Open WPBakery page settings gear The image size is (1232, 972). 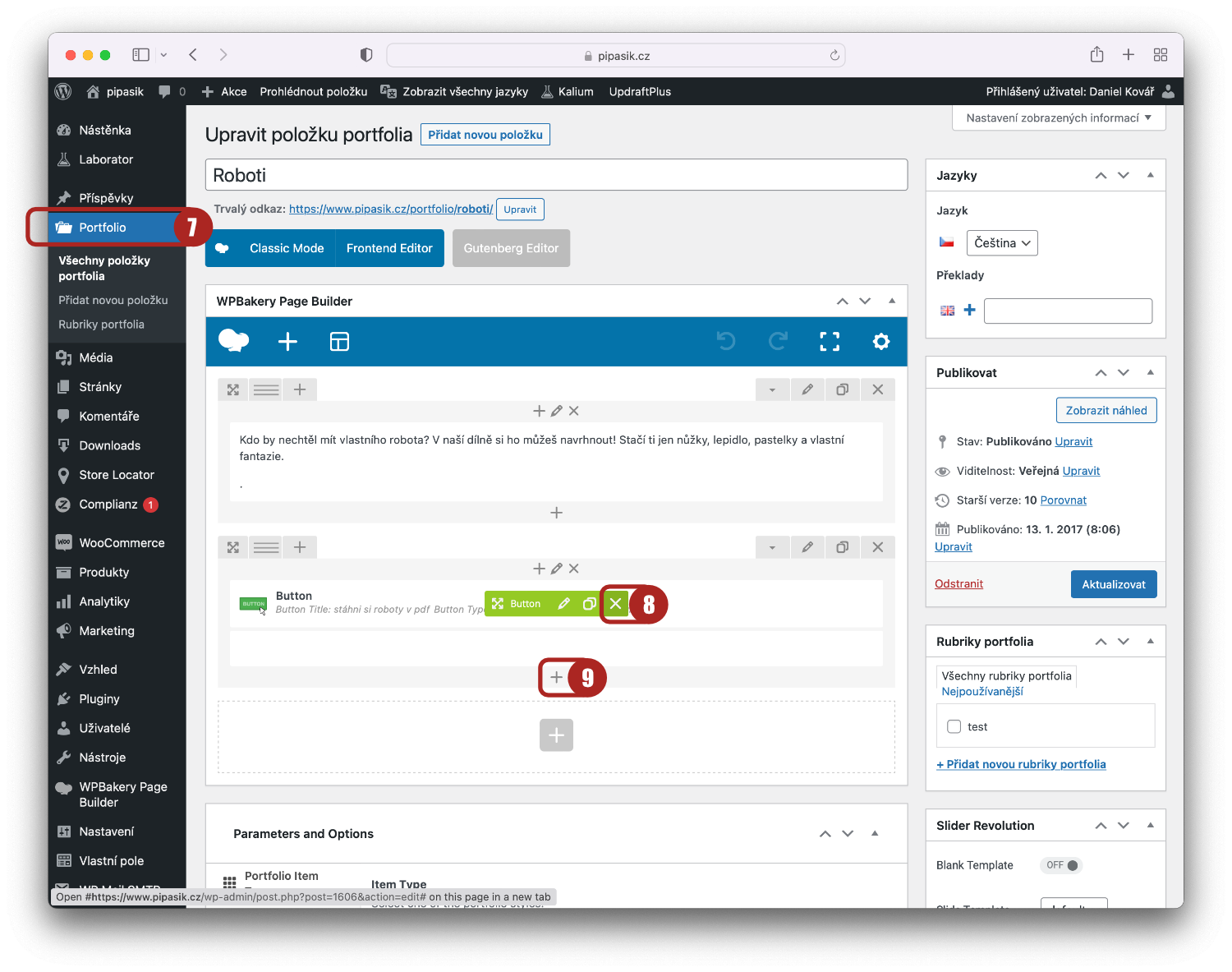pyautogui.click(x=881, y=342)
